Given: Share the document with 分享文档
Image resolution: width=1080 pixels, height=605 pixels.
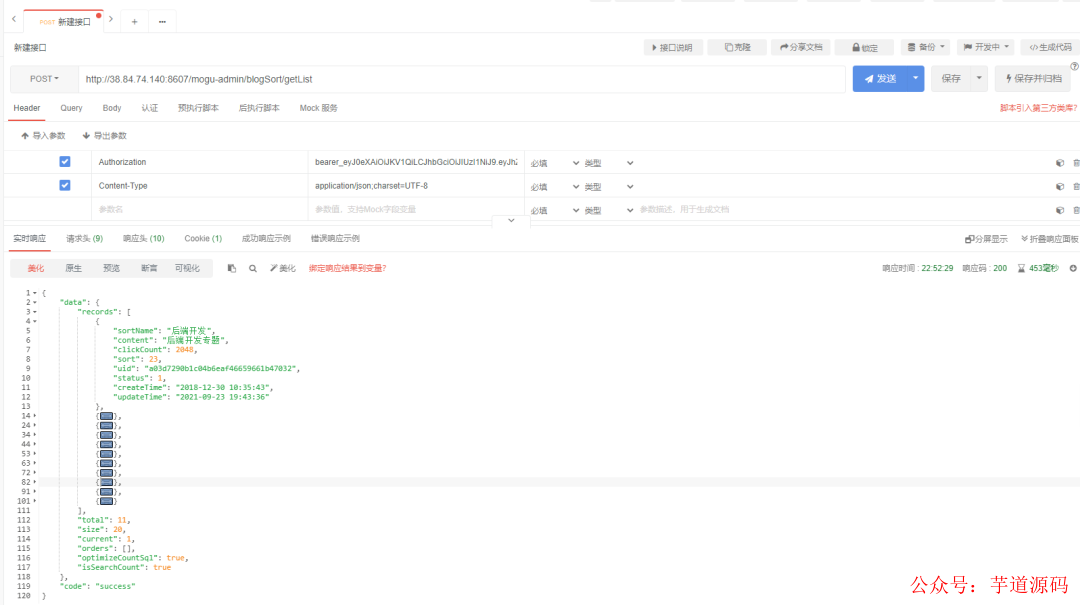Looking at the screenshot, I should tap(801, 48).
